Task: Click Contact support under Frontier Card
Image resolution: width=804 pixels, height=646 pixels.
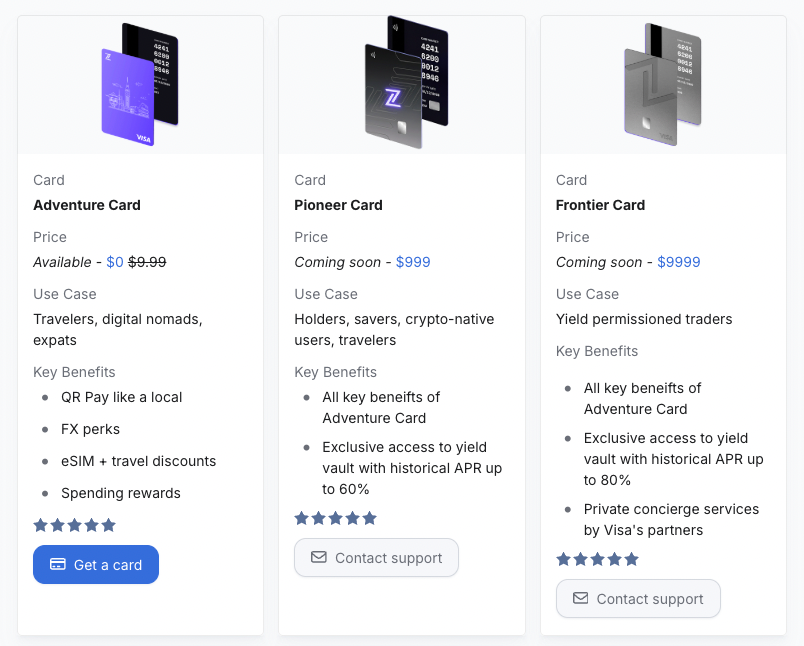Action: point(638,599)
